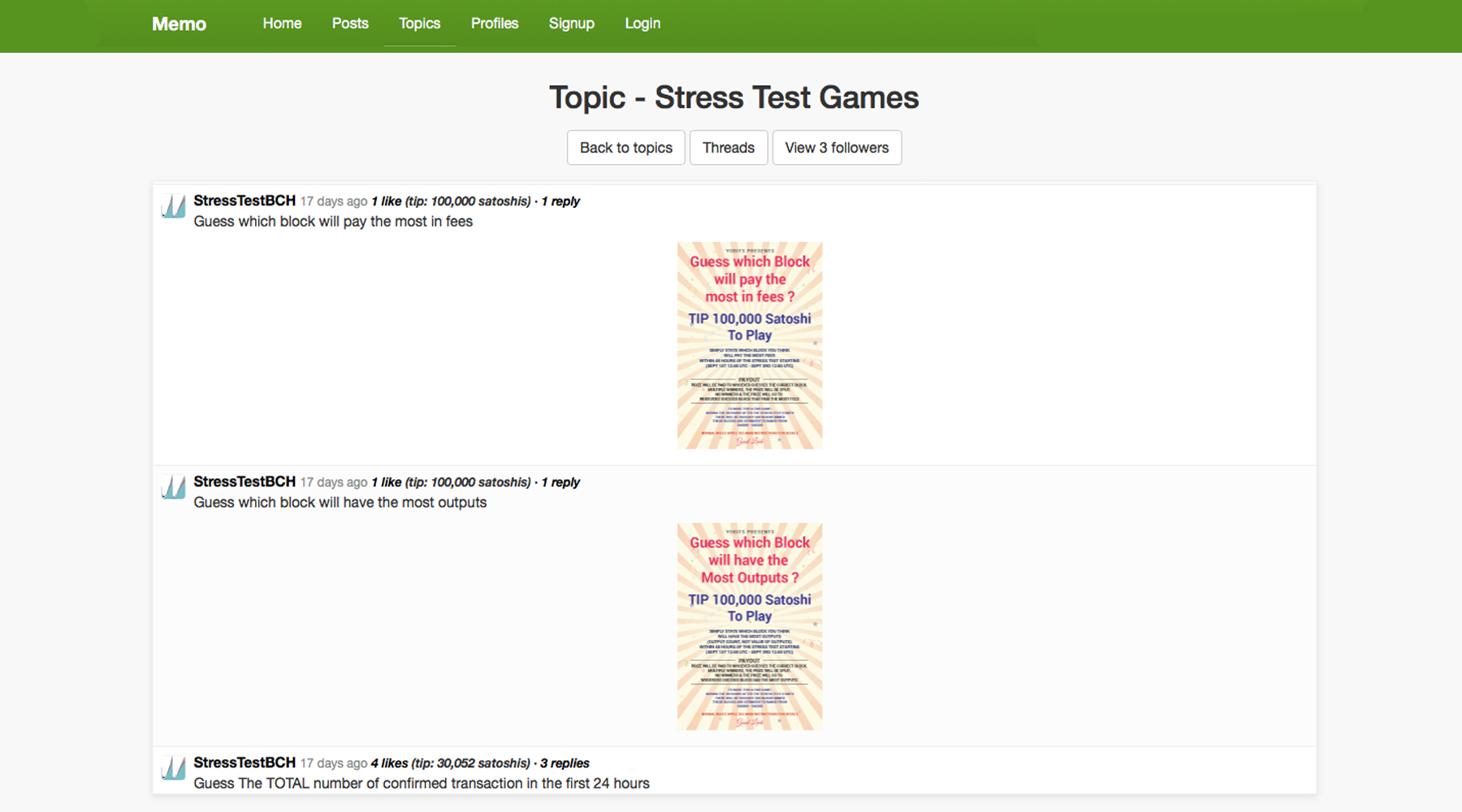The height and width of the screenshot is (812, 1462).
Task: Open the 'most in fees' poster image
Action: pyautogui.click(x=750, y=345)
